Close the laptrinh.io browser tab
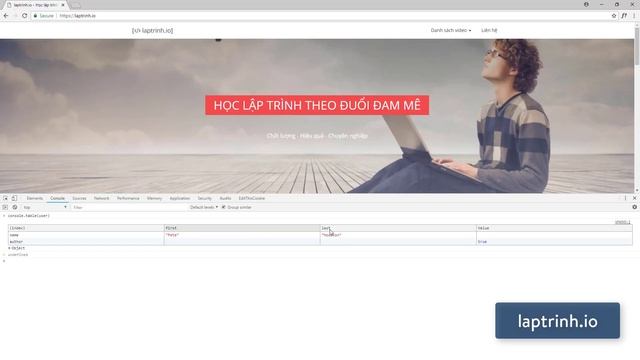 (63, 5)
